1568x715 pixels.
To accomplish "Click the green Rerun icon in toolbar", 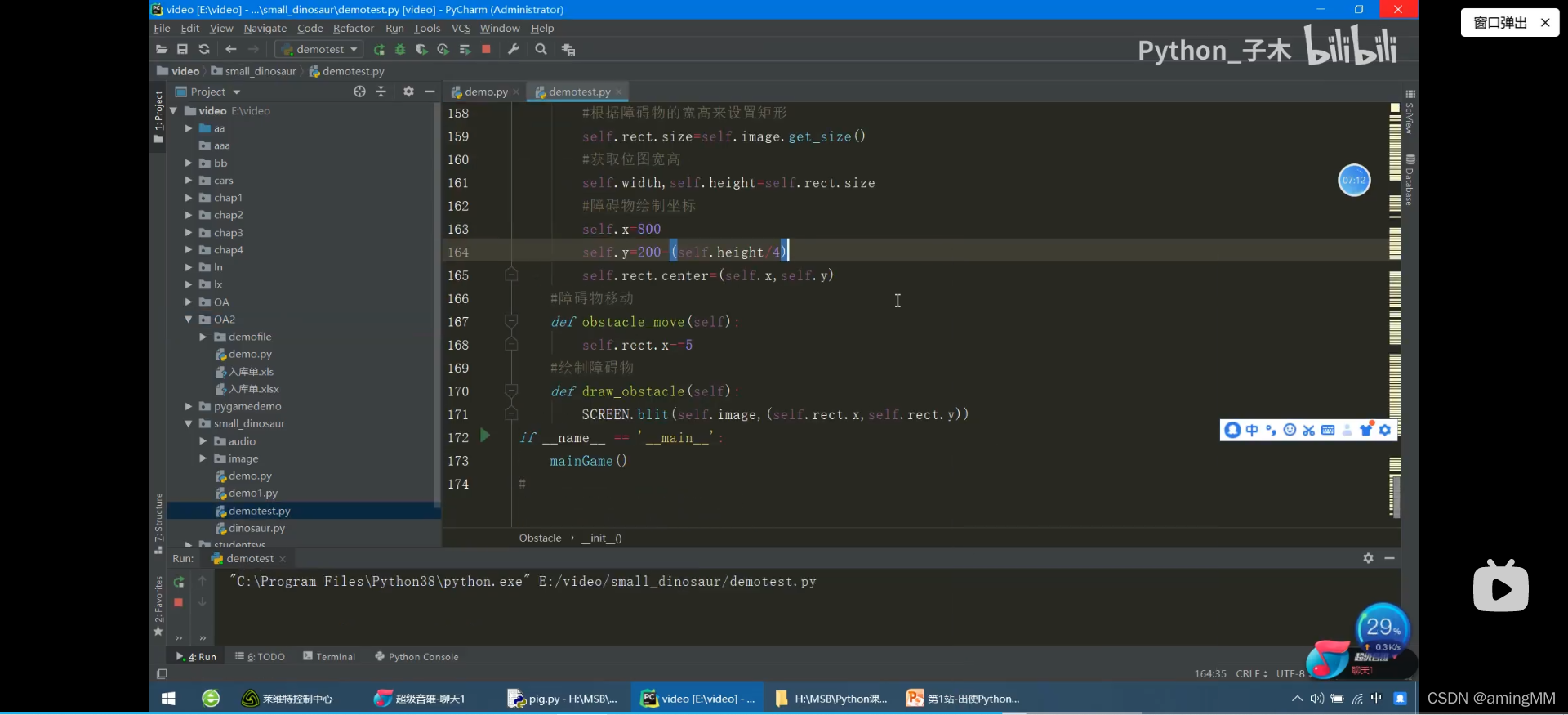I will point(379,49).
